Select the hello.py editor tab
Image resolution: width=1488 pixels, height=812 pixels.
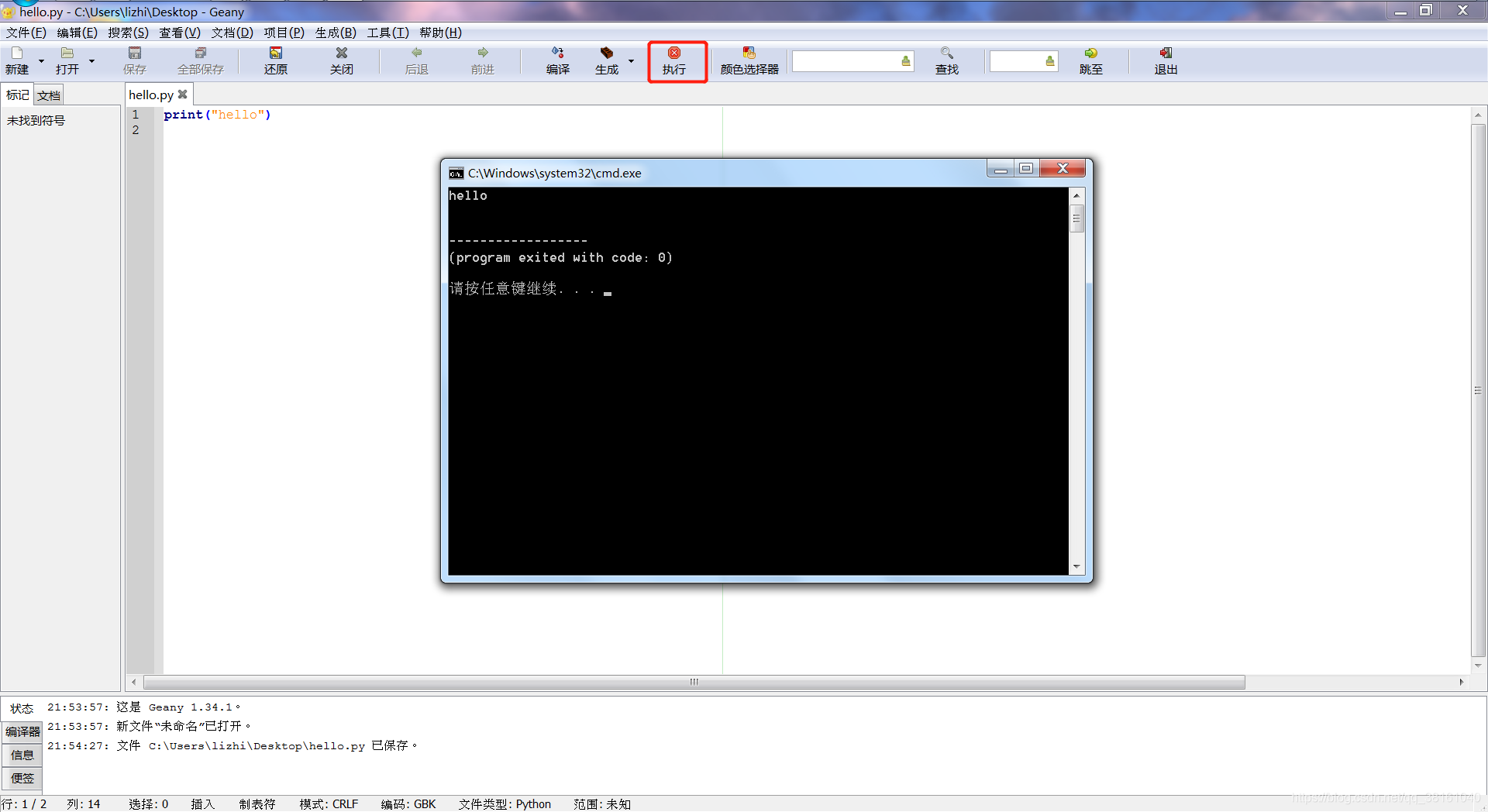pyautogui.click(x=151, y=95)
